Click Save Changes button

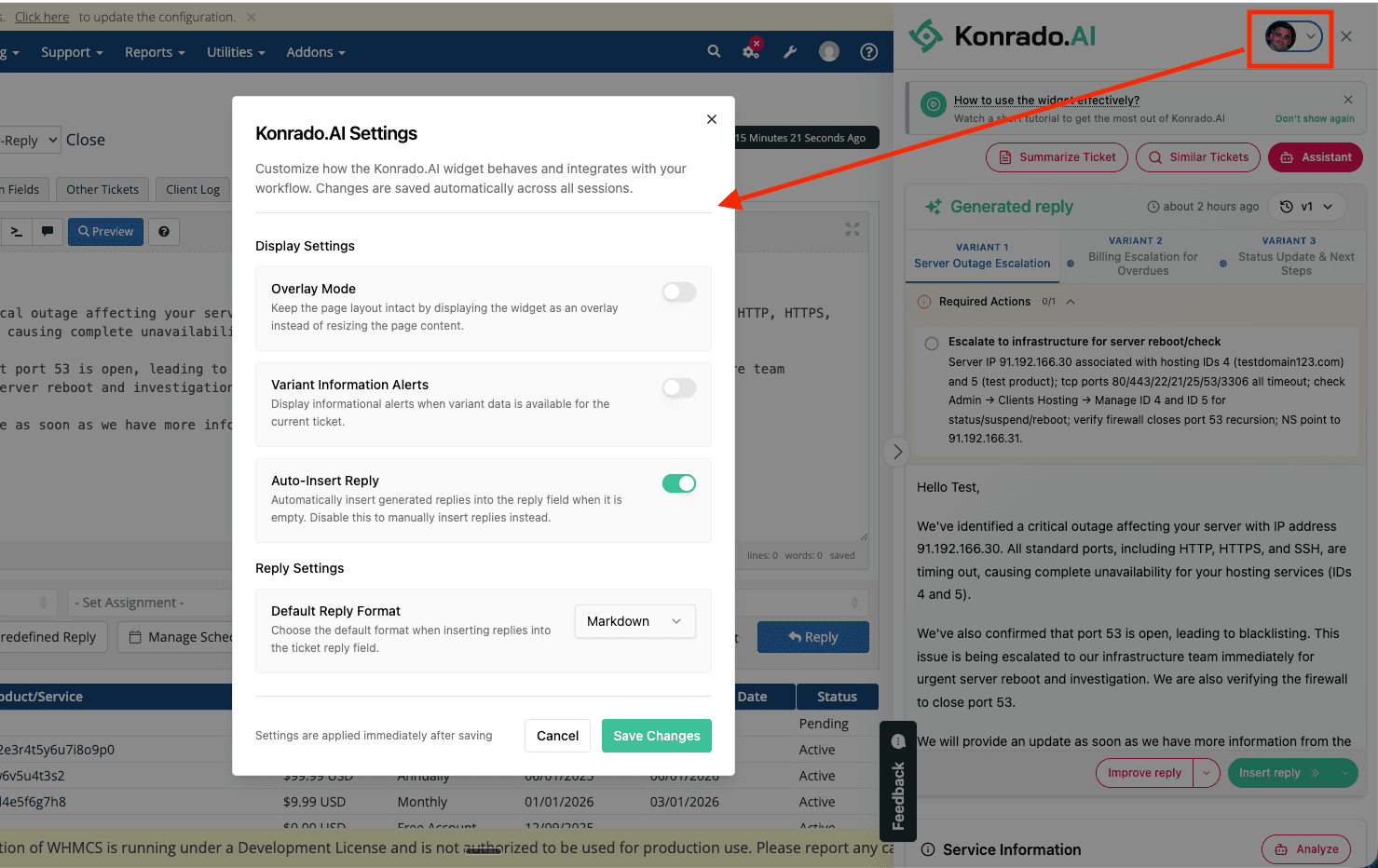[x=657, y=736]
